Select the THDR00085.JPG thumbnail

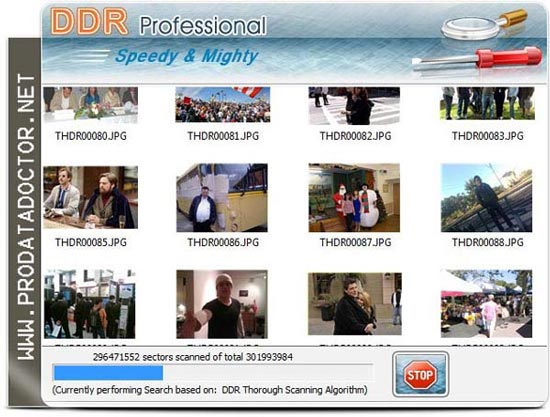[x=90, y=197]
